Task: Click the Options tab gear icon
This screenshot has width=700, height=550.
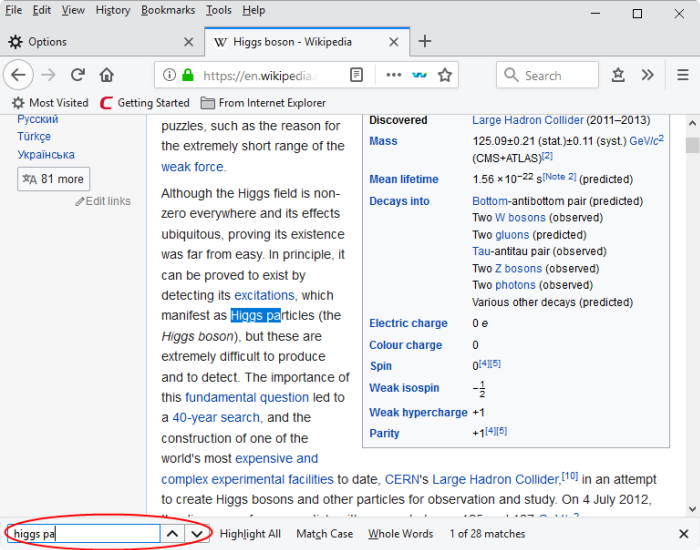Action: [16, 42]
